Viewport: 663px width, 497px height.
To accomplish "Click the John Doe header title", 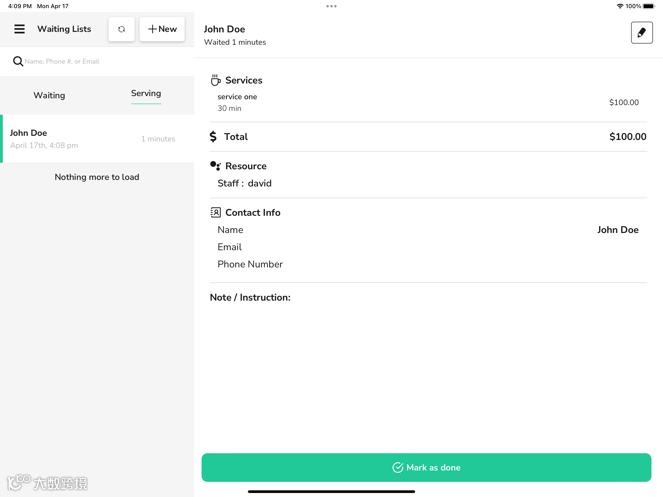I will 225,29.
